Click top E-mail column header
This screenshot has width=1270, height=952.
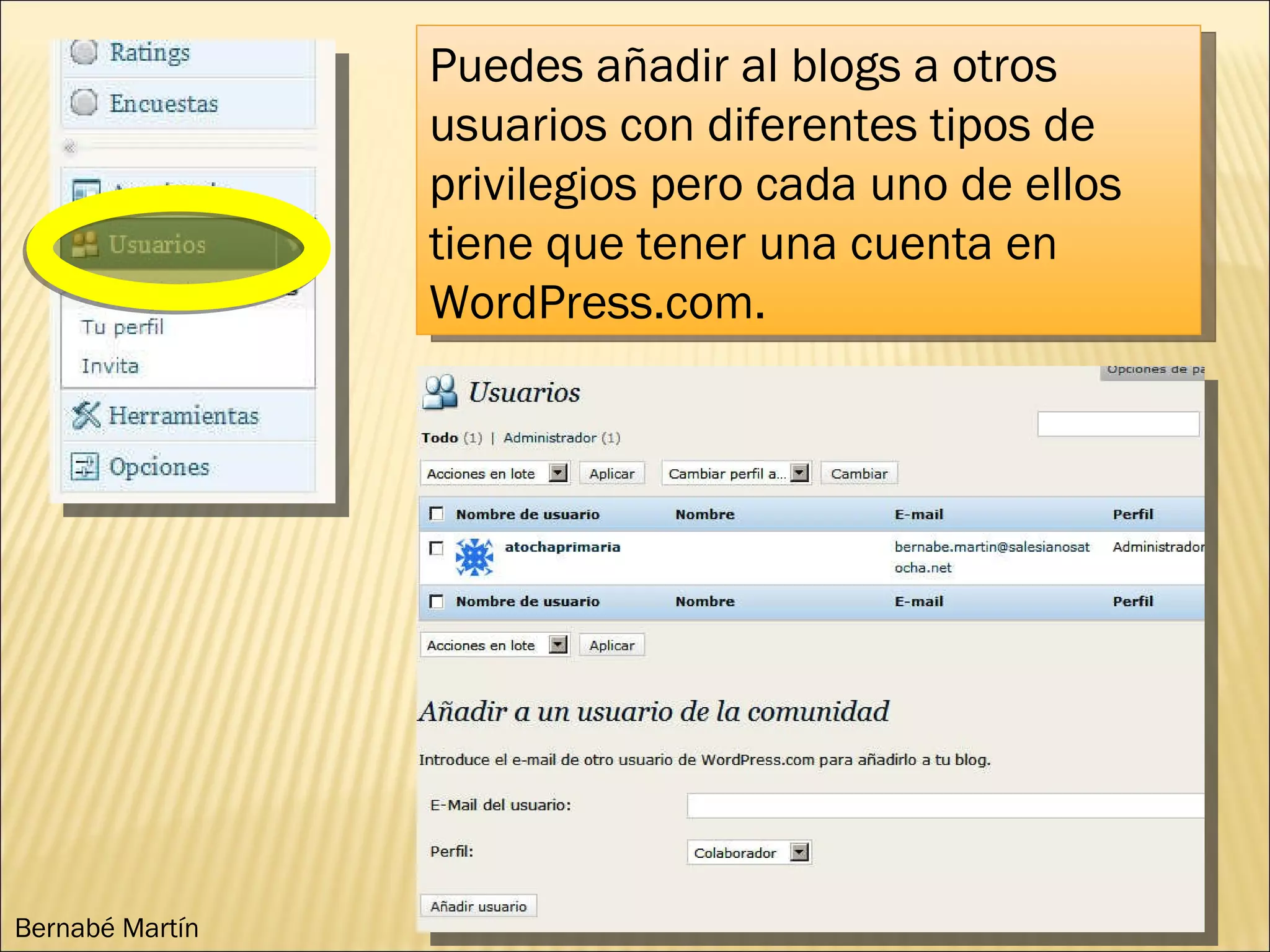(918, 514)
